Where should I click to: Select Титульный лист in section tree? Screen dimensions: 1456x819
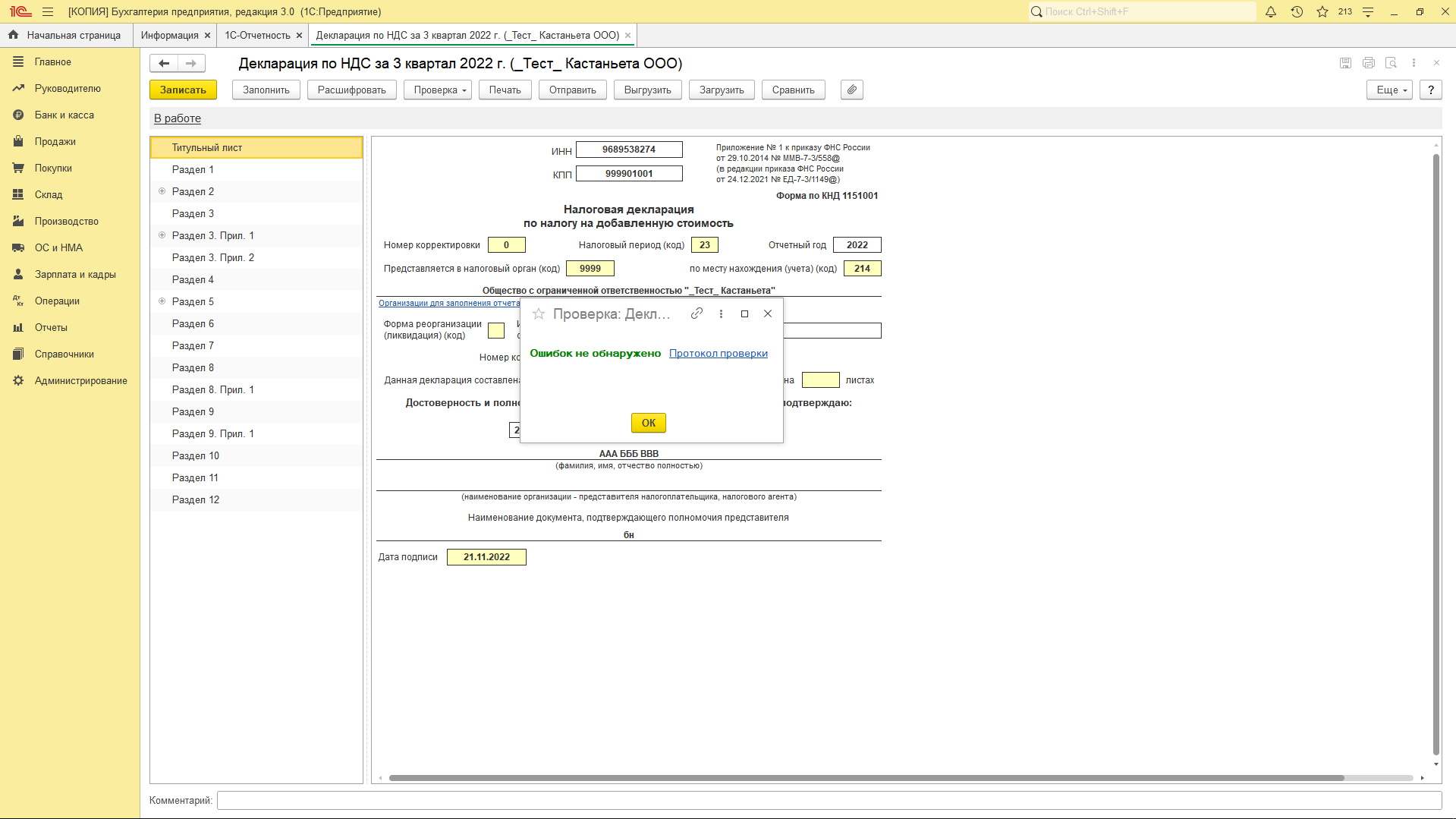coord(256,147)
